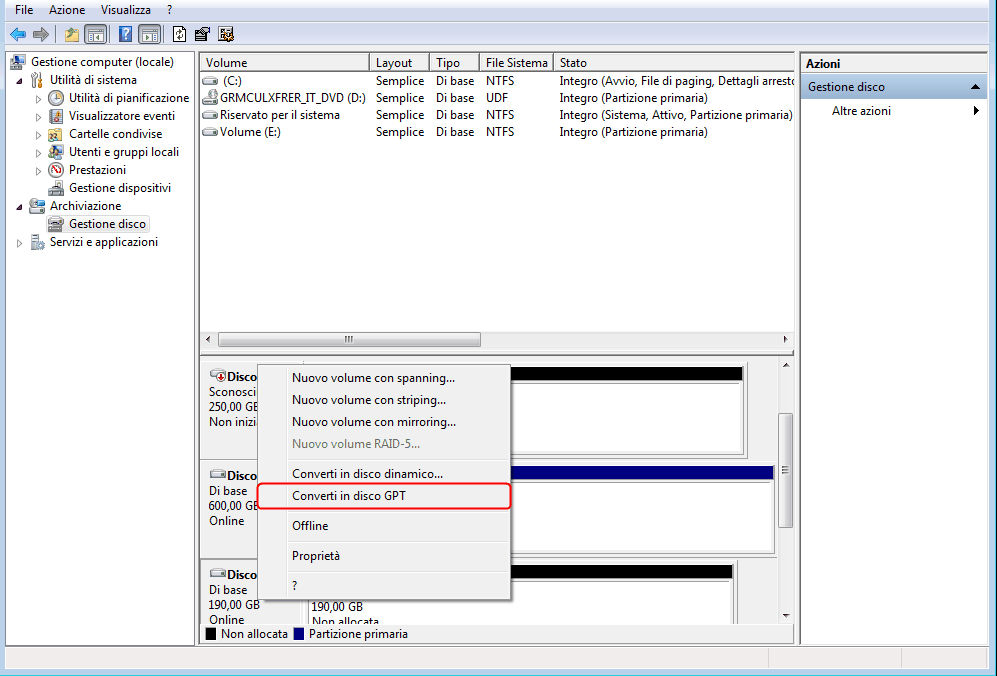997x676 pixels.
Task: Open the Azione menu
Action: [67, 10]
